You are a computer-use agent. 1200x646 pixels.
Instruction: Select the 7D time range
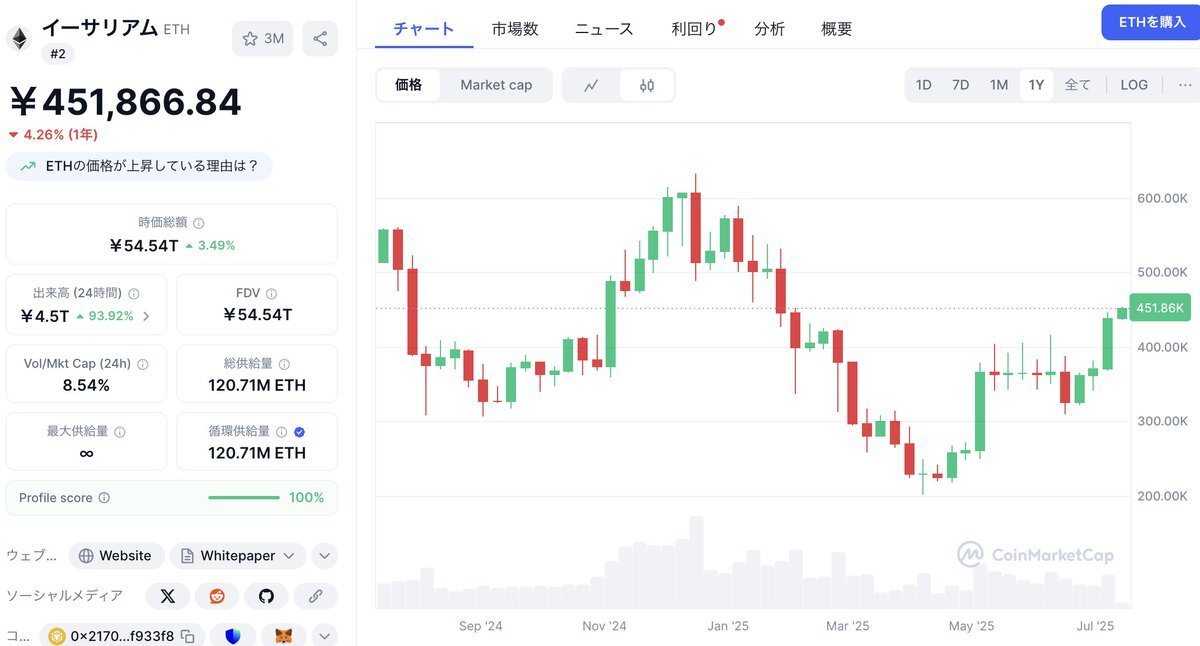(960, 85)
